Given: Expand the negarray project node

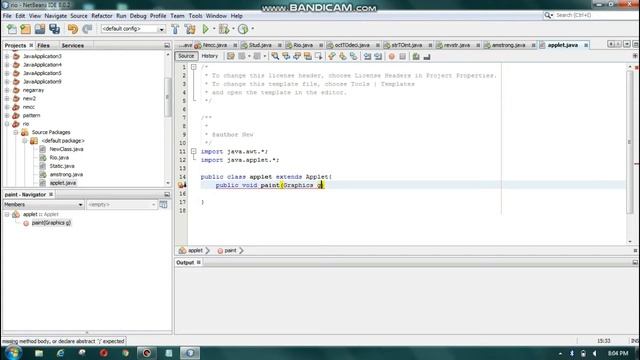Looking at the screenshot, I should [7, 90].
